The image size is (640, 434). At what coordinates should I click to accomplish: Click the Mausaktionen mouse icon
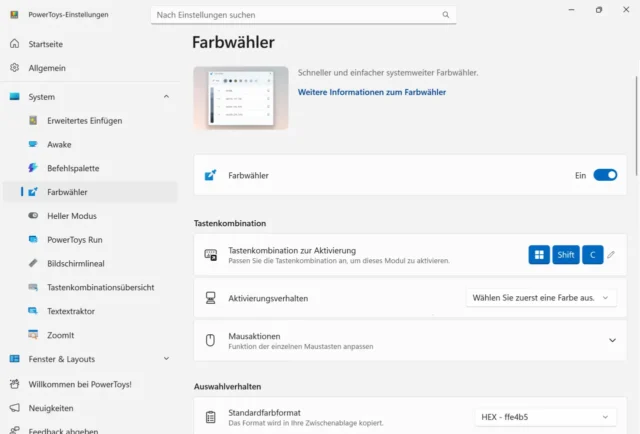(x=210, y=340)
